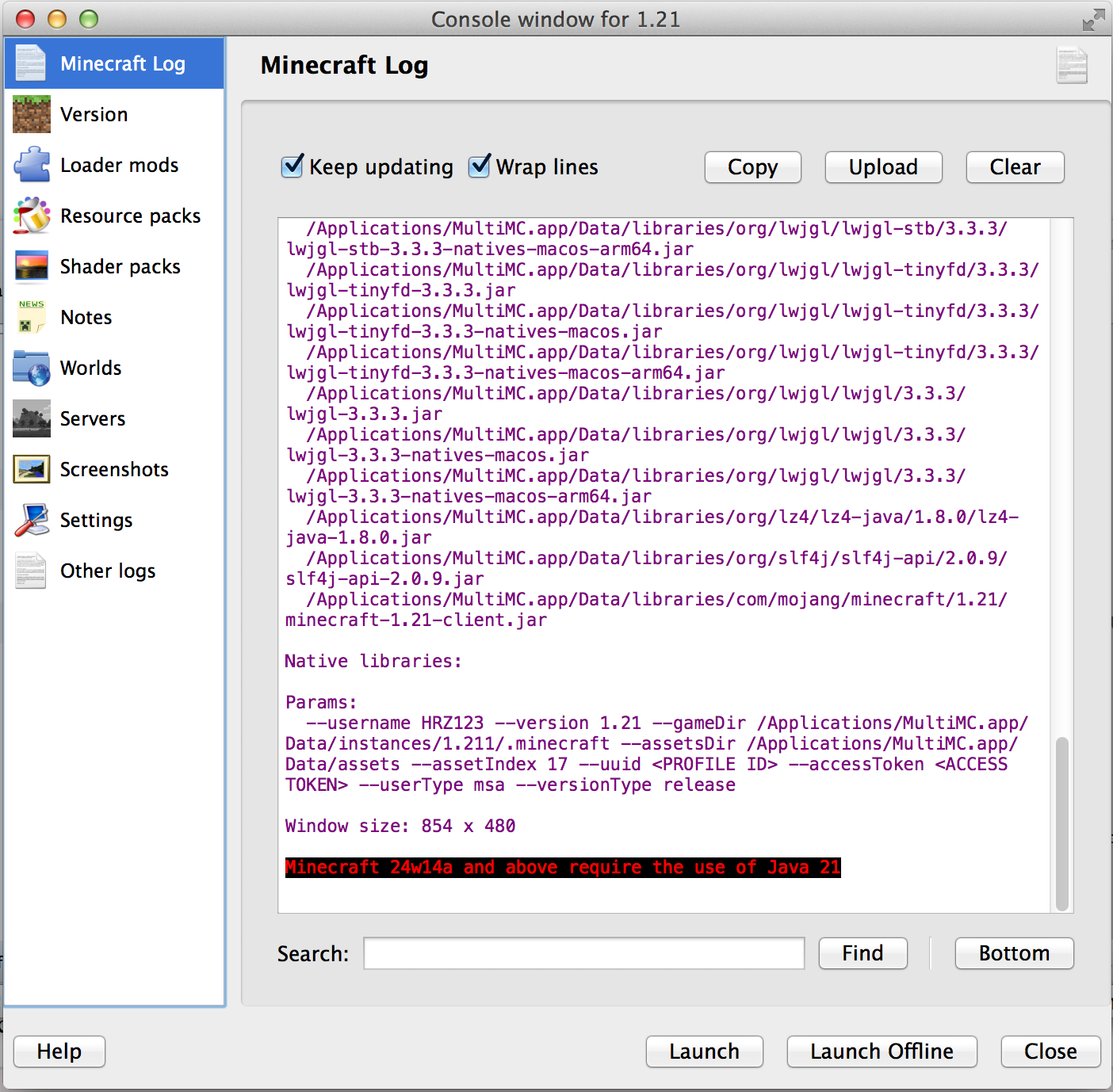The height and width of the screenshot is (1092, 1113).
Task: Click 'lwjgl-3.3.3-natives-macos.jar' log line
Action: (x=437, y=455)
